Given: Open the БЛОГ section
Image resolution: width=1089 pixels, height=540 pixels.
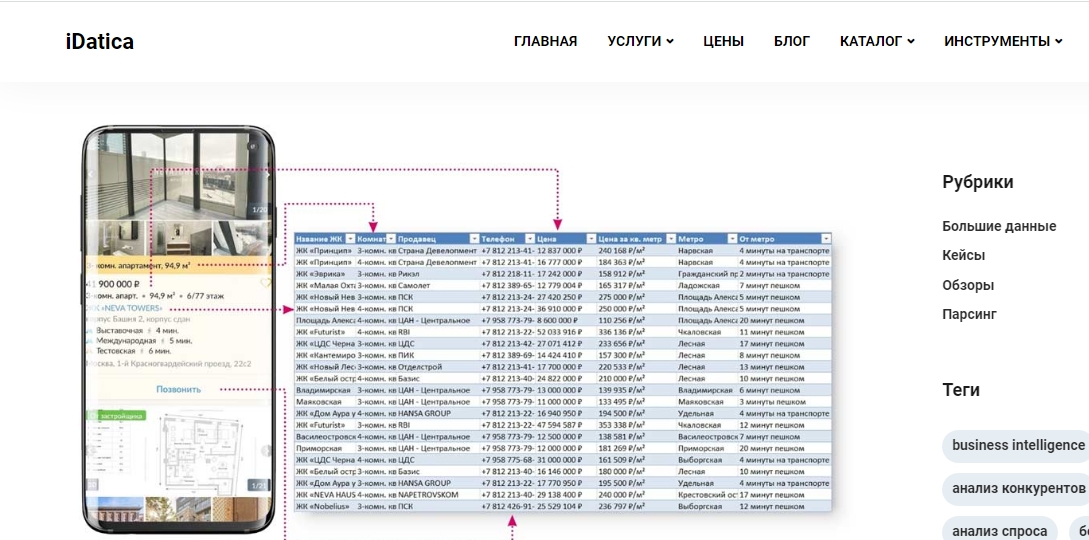Looking at the screenshot, I should coord(792,41).
